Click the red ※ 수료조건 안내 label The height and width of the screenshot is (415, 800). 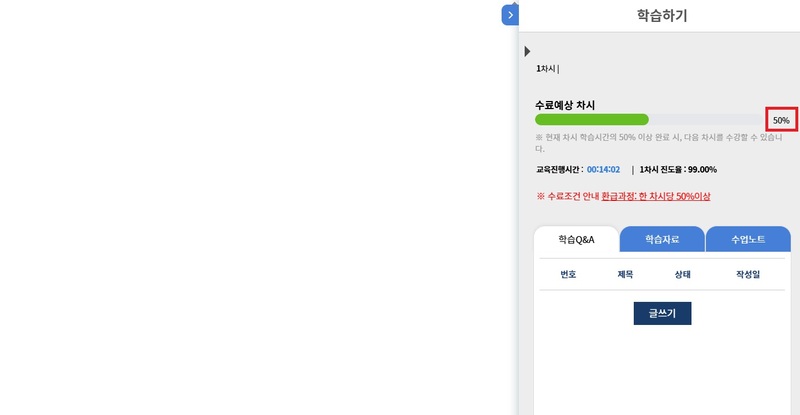[568, 197]
